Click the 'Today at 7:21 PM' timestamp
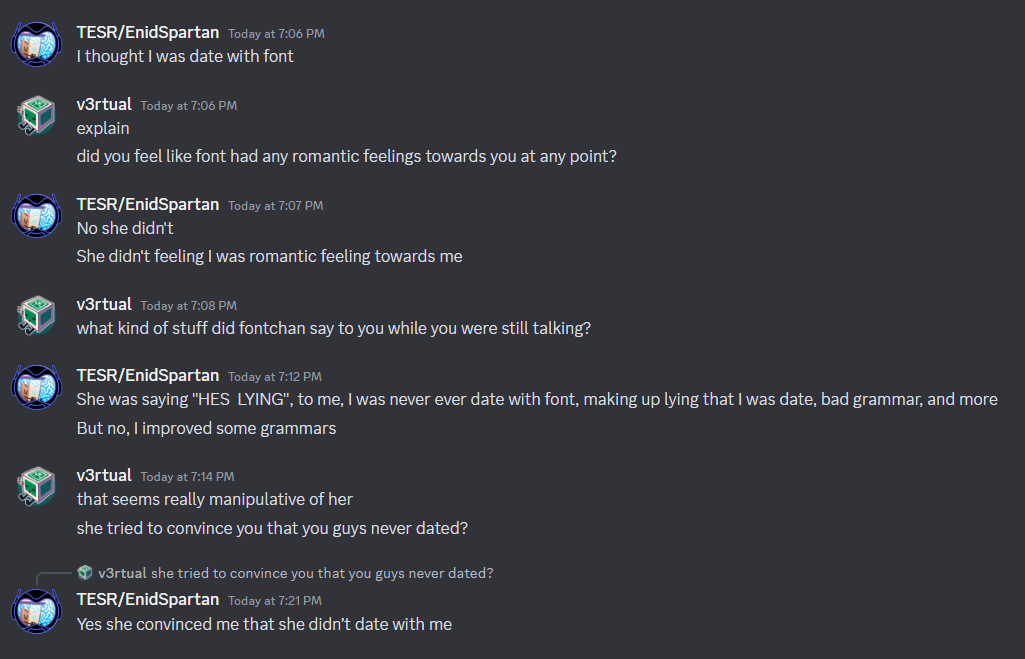1025x659 pixels. (275, 601)
